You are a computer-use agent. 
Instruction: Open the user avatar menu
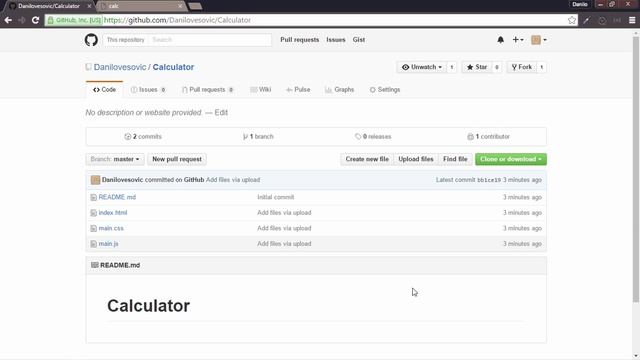click(539, 40)
